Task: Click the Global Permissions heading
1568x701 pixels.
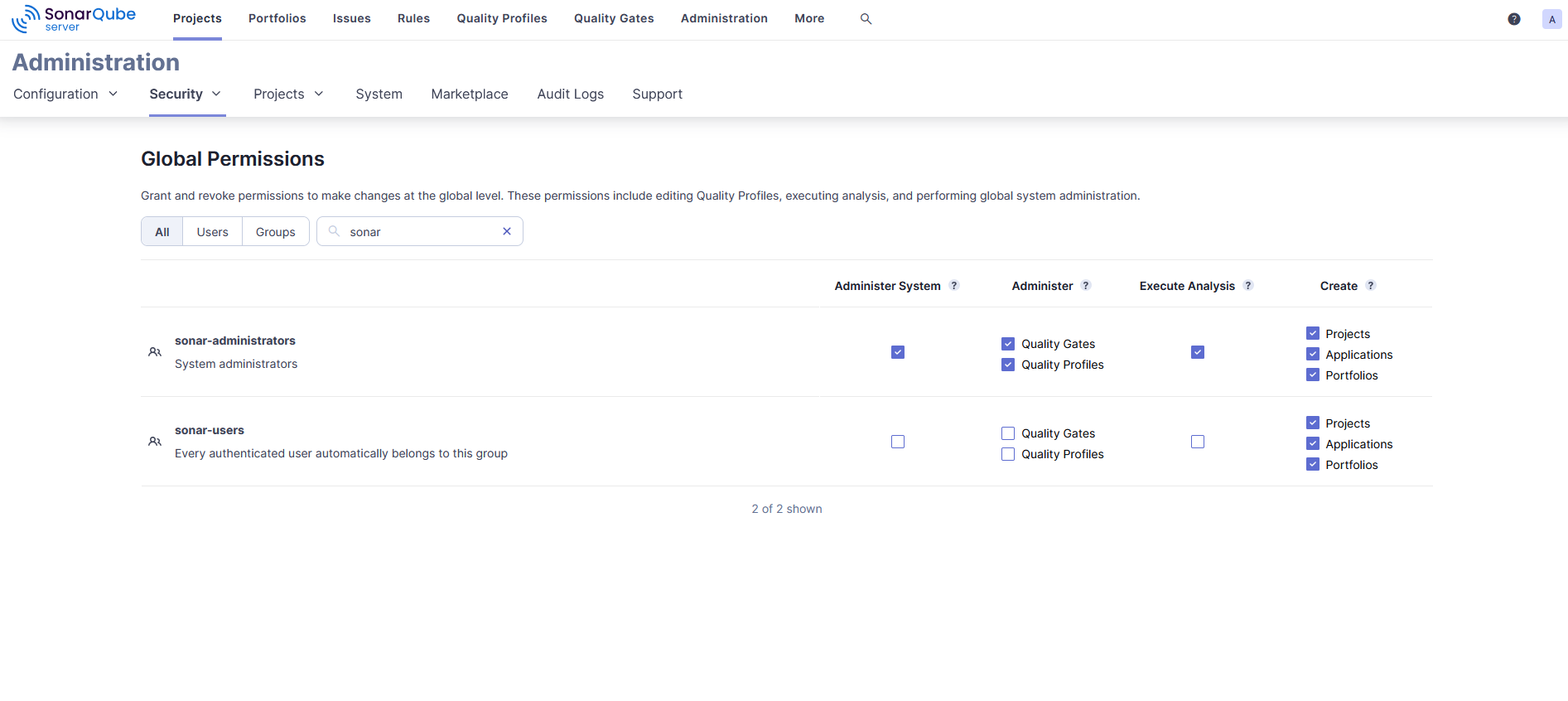Action: [233, 158]
